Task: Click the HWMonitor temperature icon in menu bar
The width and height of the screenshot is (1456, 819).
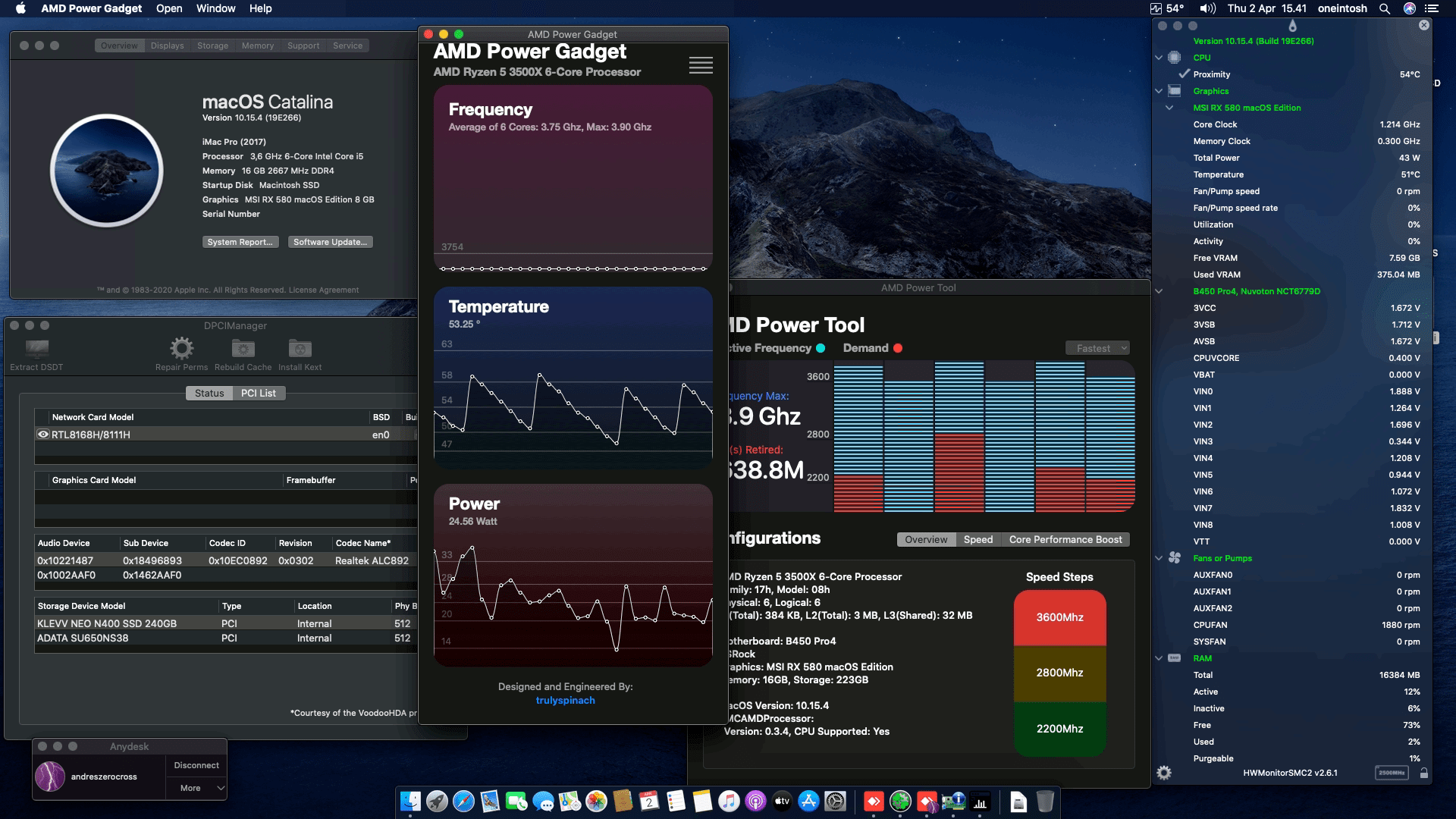Action: point(1166,8)
